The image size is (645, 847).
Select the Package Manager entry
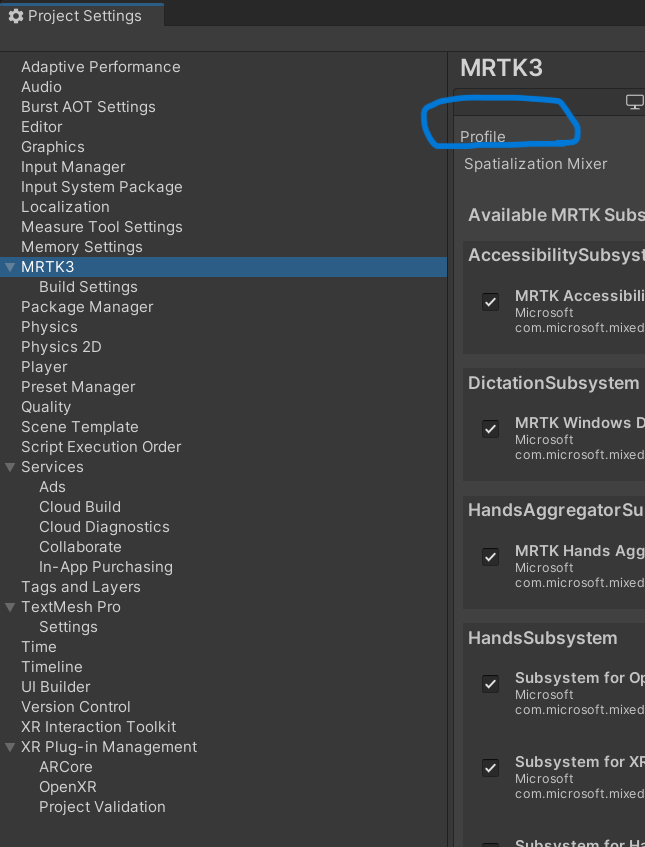click(87, 306)
